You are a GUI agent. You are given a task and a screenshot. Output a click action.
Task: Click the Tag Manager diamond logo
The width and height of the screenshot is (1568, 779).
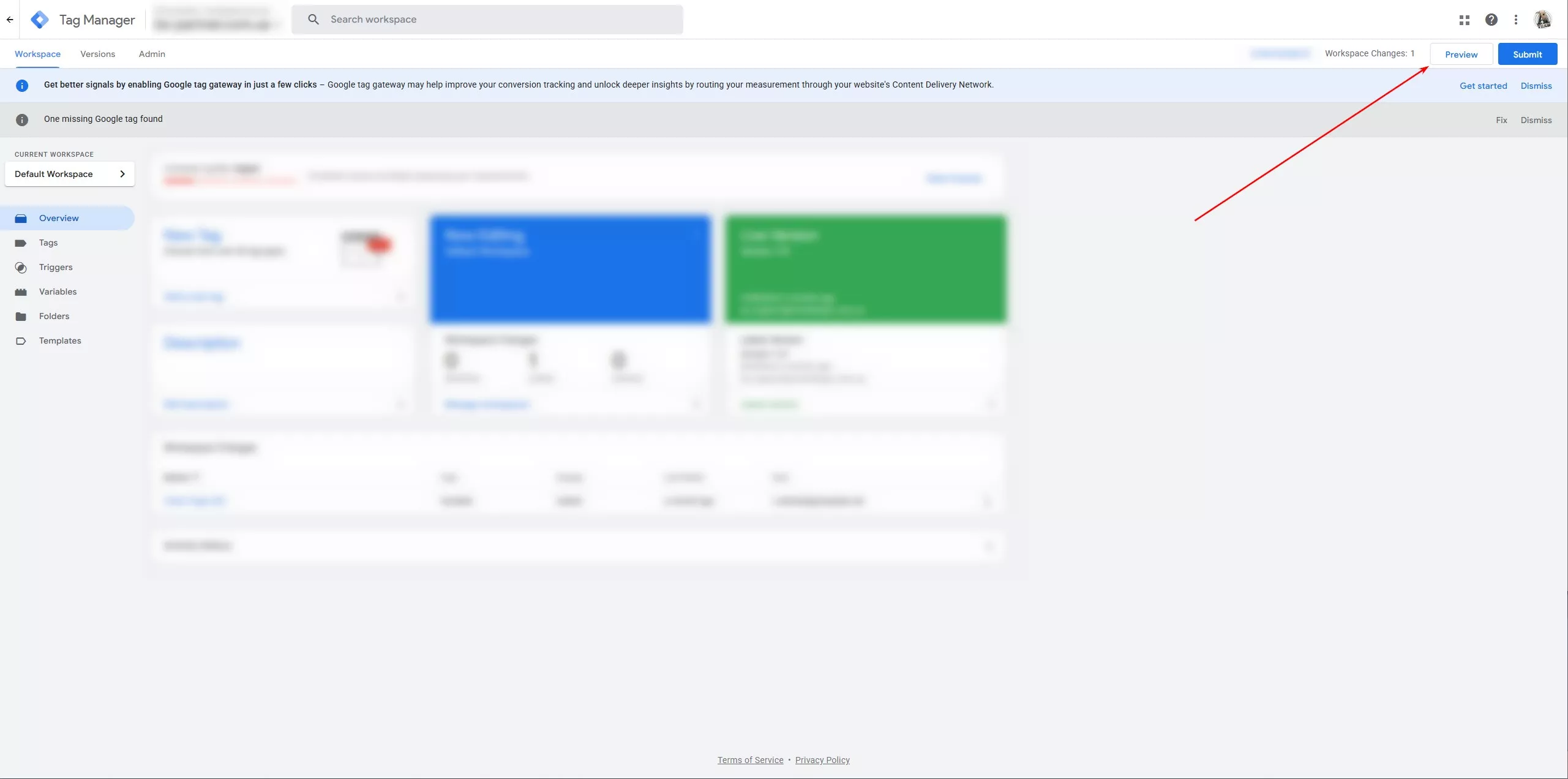click(39, 19)
